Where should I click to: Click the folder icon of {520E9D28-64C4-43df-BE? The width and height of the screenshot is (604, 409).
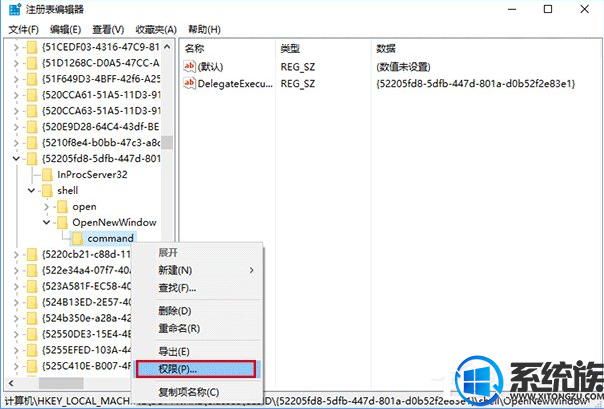32,127
